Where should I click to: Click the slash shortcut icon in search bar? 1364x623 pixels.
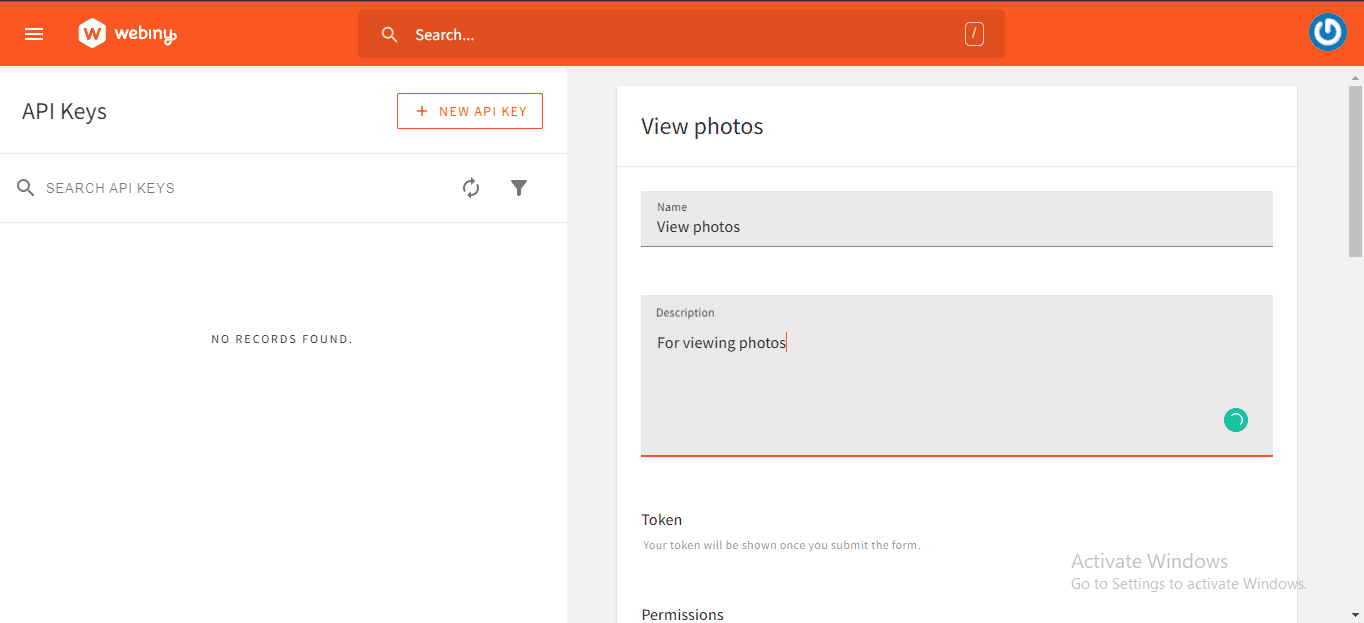pos(974,34)
